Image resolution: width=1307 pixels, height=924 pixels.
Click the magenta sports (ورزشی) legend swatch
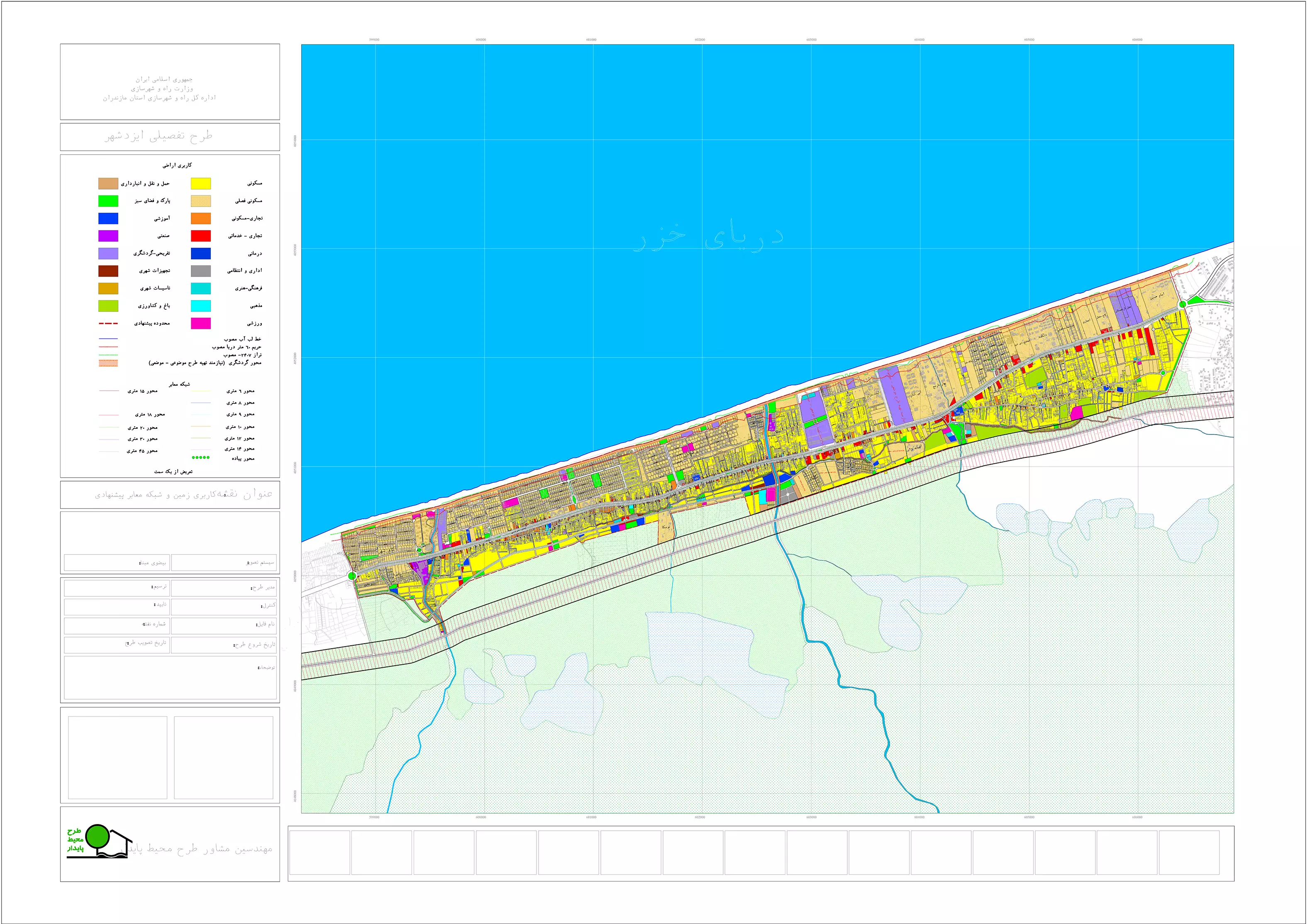(200, 323)
